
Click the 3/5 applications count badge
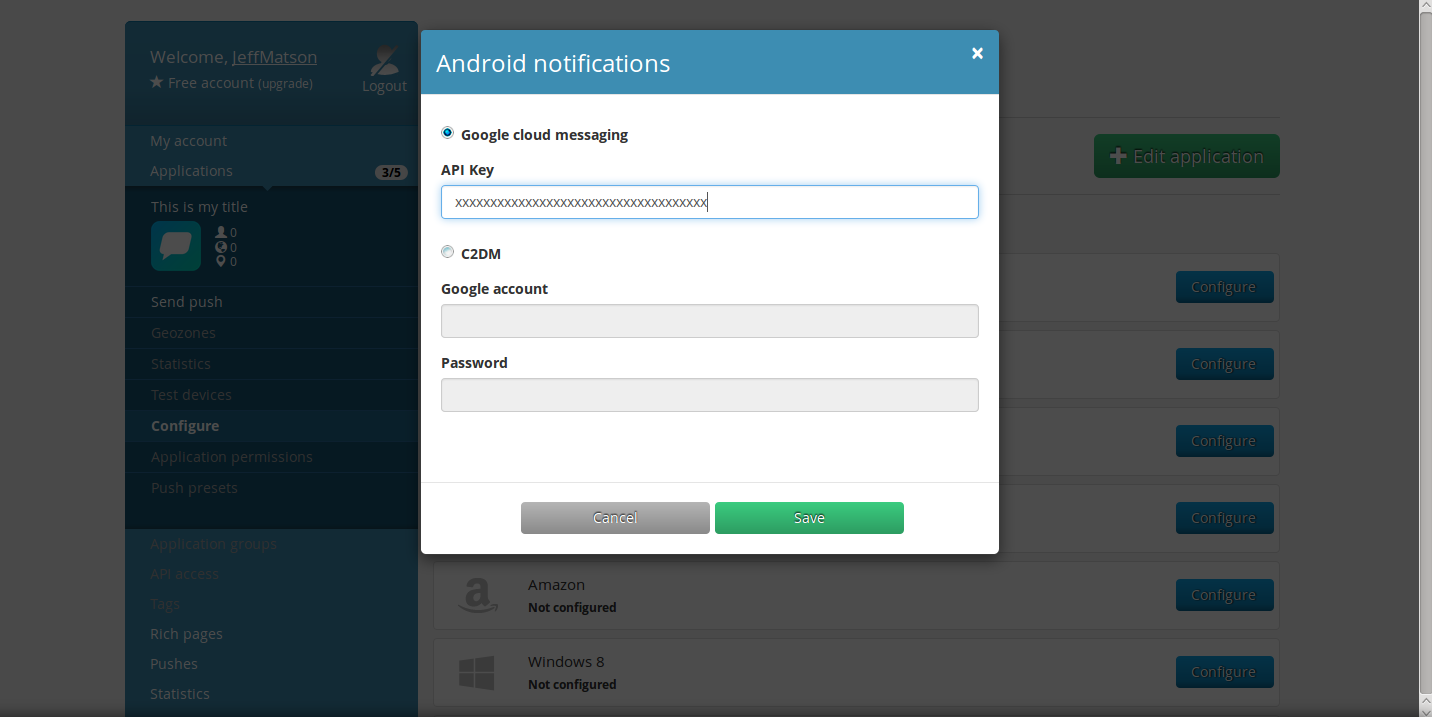390,172
